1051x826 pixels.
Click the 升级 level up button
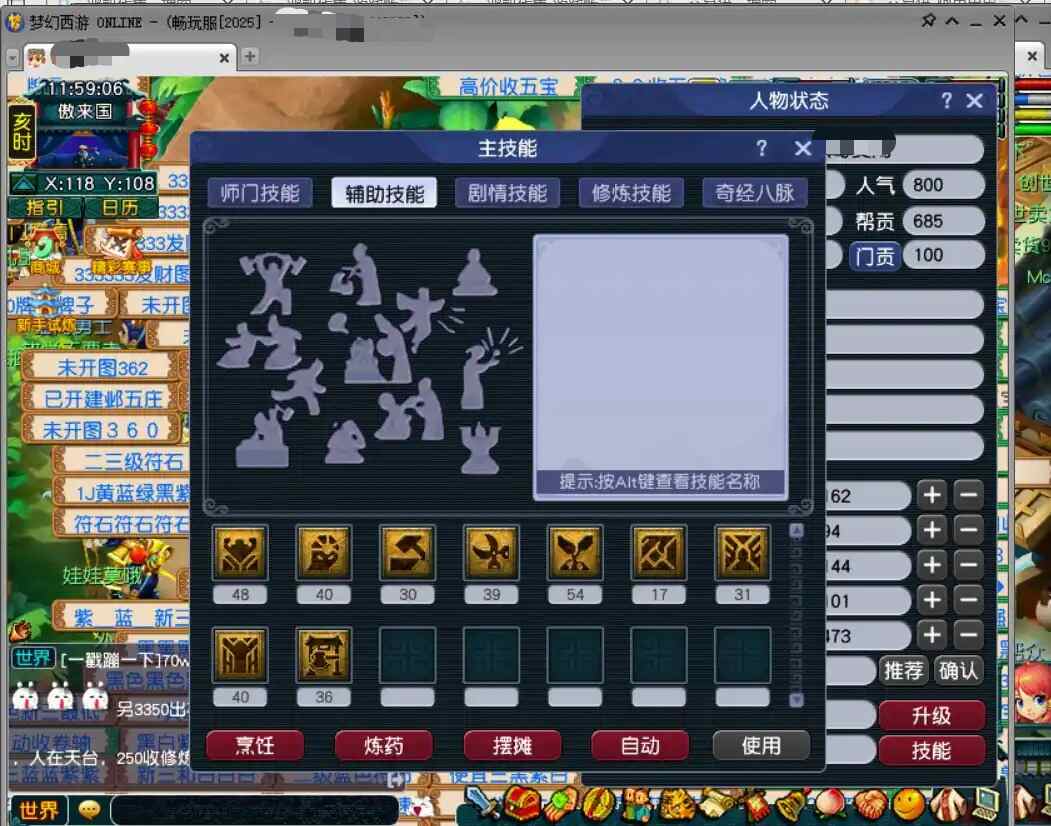[x=932, y=715]
